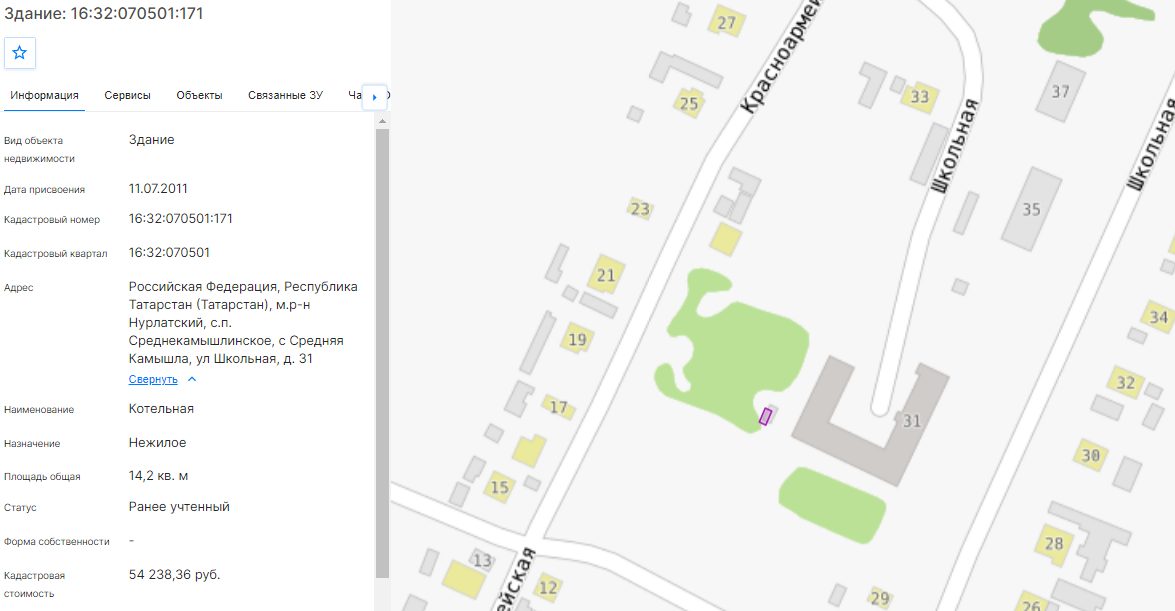Click building number 35 on the map
Screen dimensions: 1175x611
click(x=1032, y=210)
